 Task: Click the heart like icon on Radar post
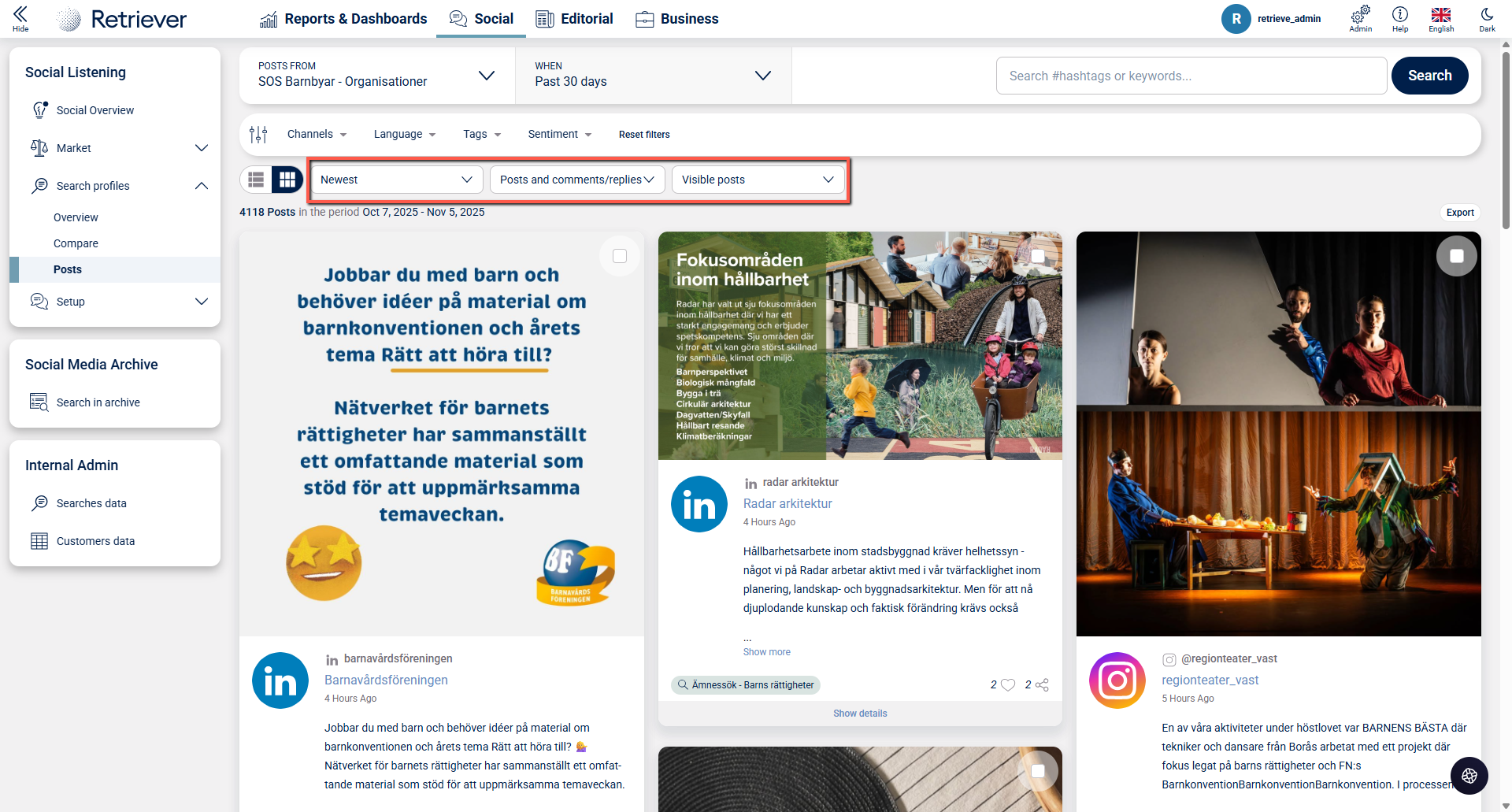click(x=1008, y=685)
